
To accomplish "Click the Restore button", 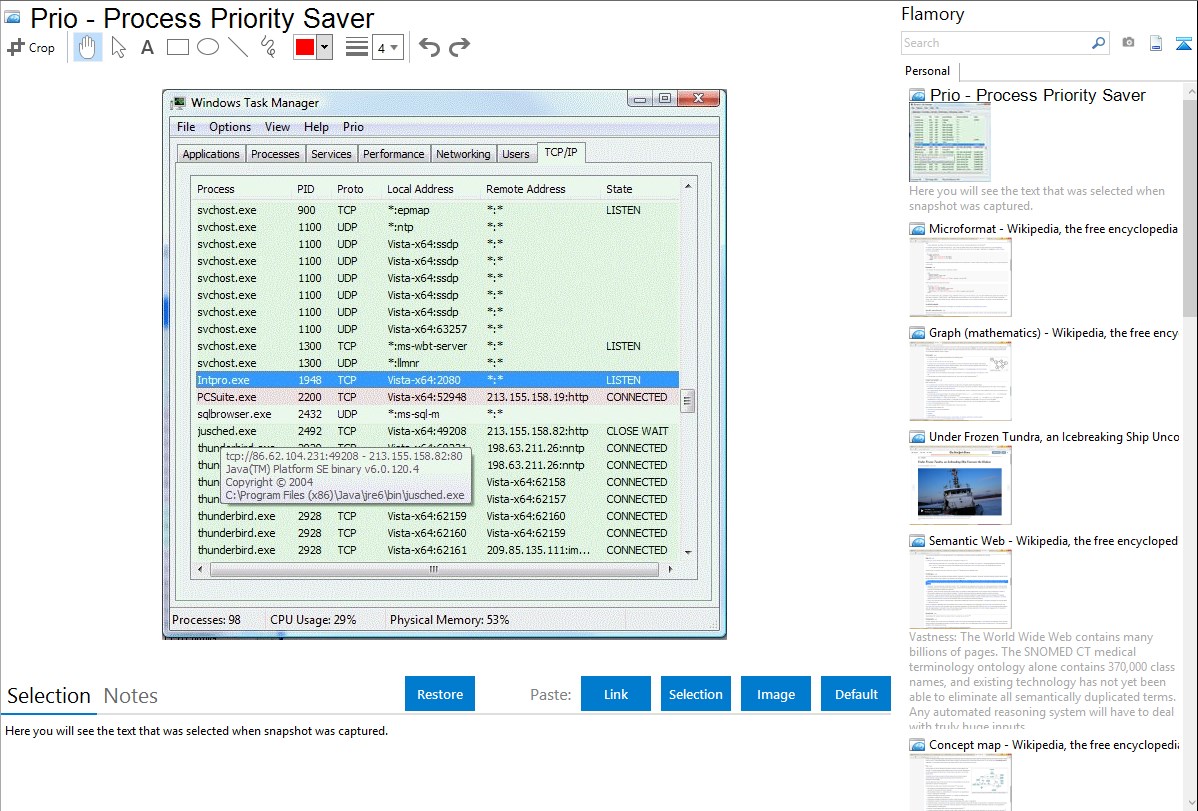I will coord(440,694).
